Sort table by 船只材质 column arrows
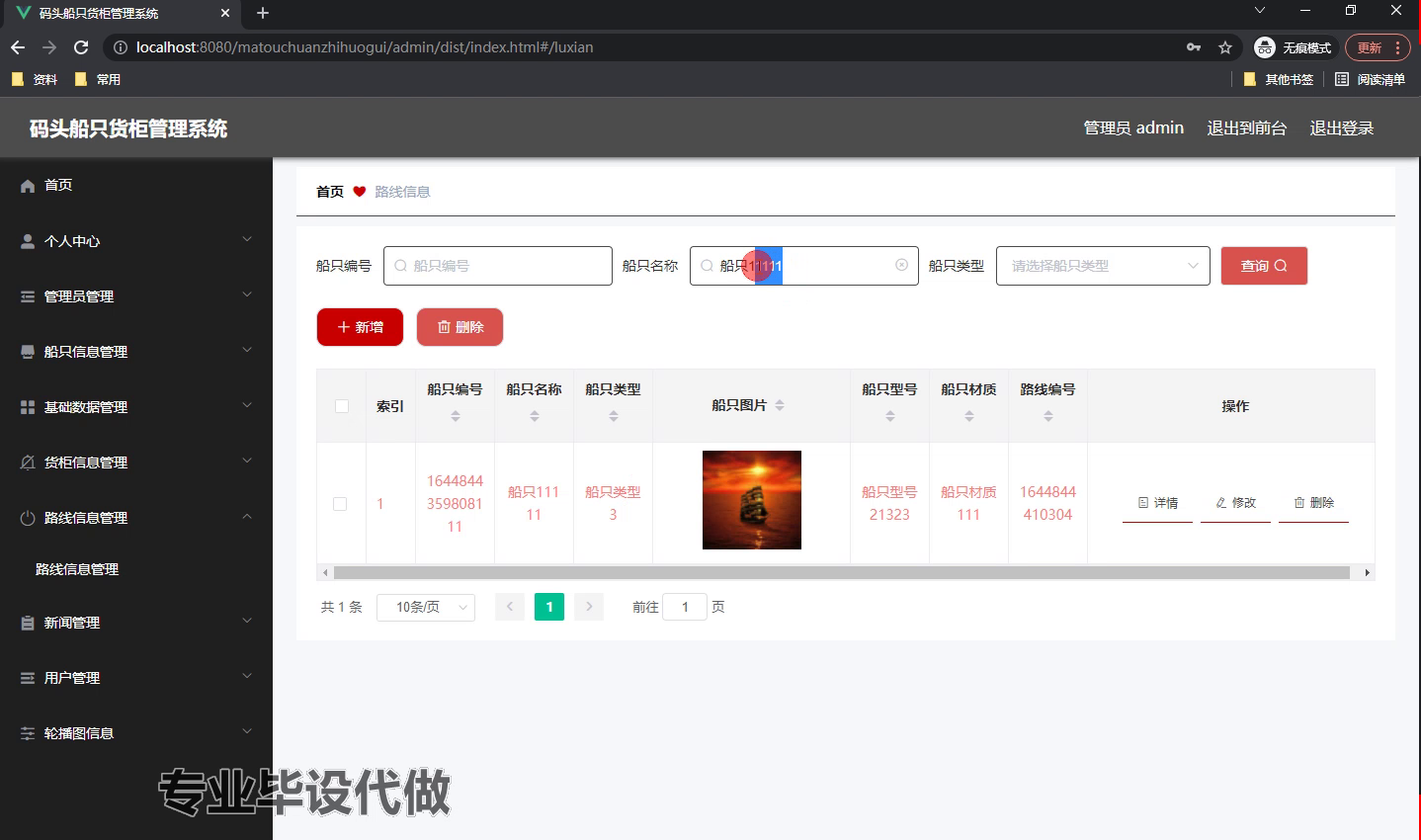The height and width of the screenshot is (840, 1421). point(969,417)
